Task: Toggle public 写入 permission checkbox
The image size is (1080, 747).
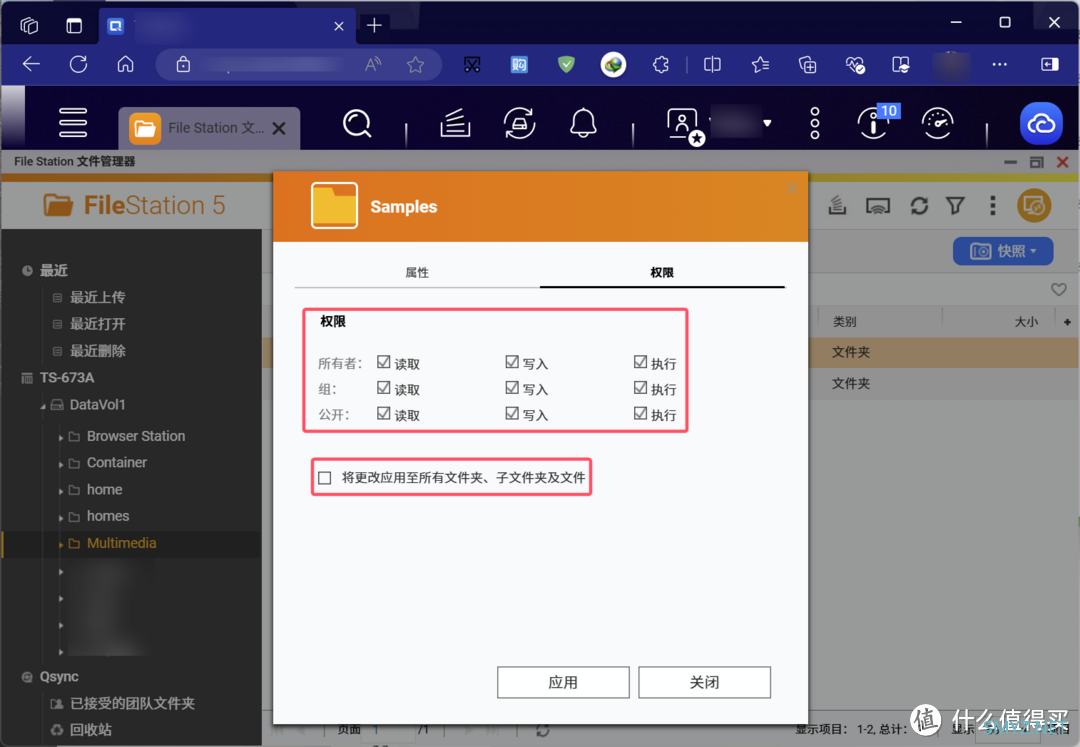Action: pos(512,414)
